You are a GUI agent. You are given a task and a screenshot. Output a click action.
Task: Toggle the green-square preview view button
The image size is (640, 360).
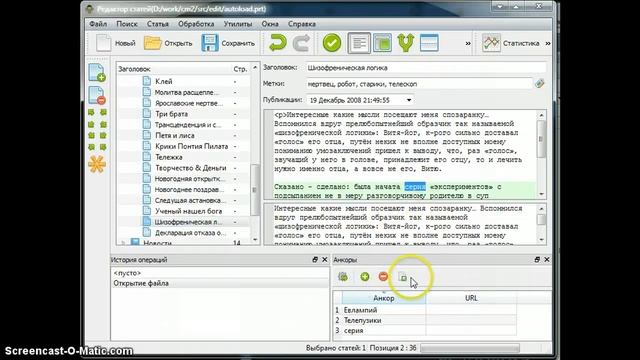[382, 43]
